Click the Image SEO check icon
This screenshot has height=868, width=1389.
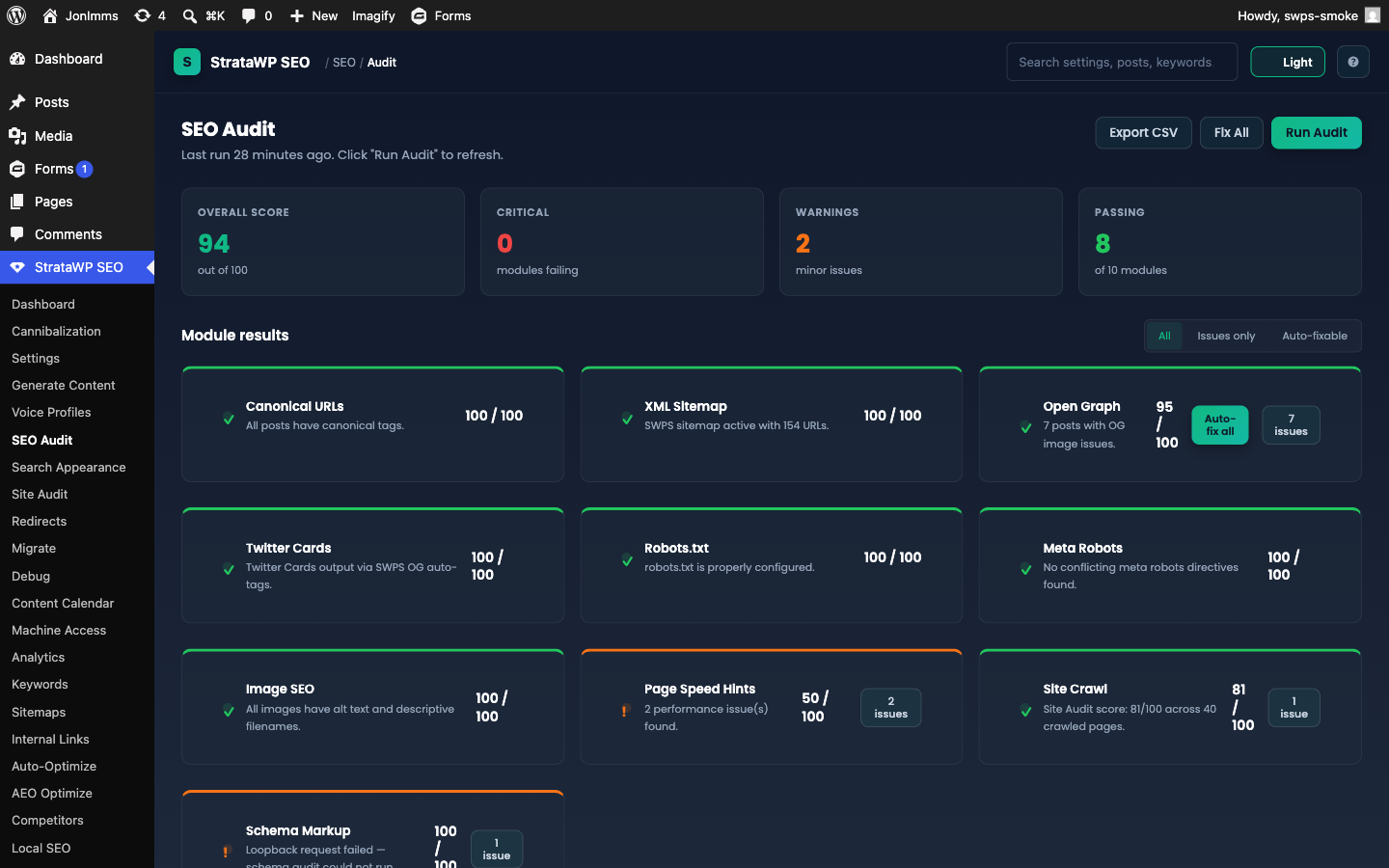pyautogui.click(x=229, y=711)
